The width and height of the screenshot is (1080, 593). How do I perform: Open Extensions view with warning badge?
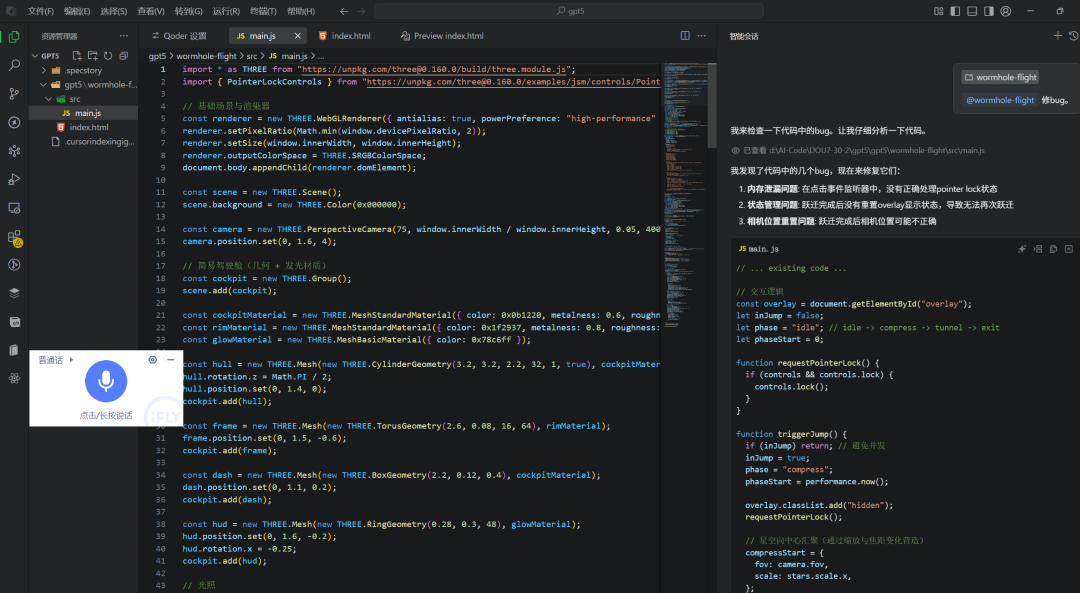point(14,237)
